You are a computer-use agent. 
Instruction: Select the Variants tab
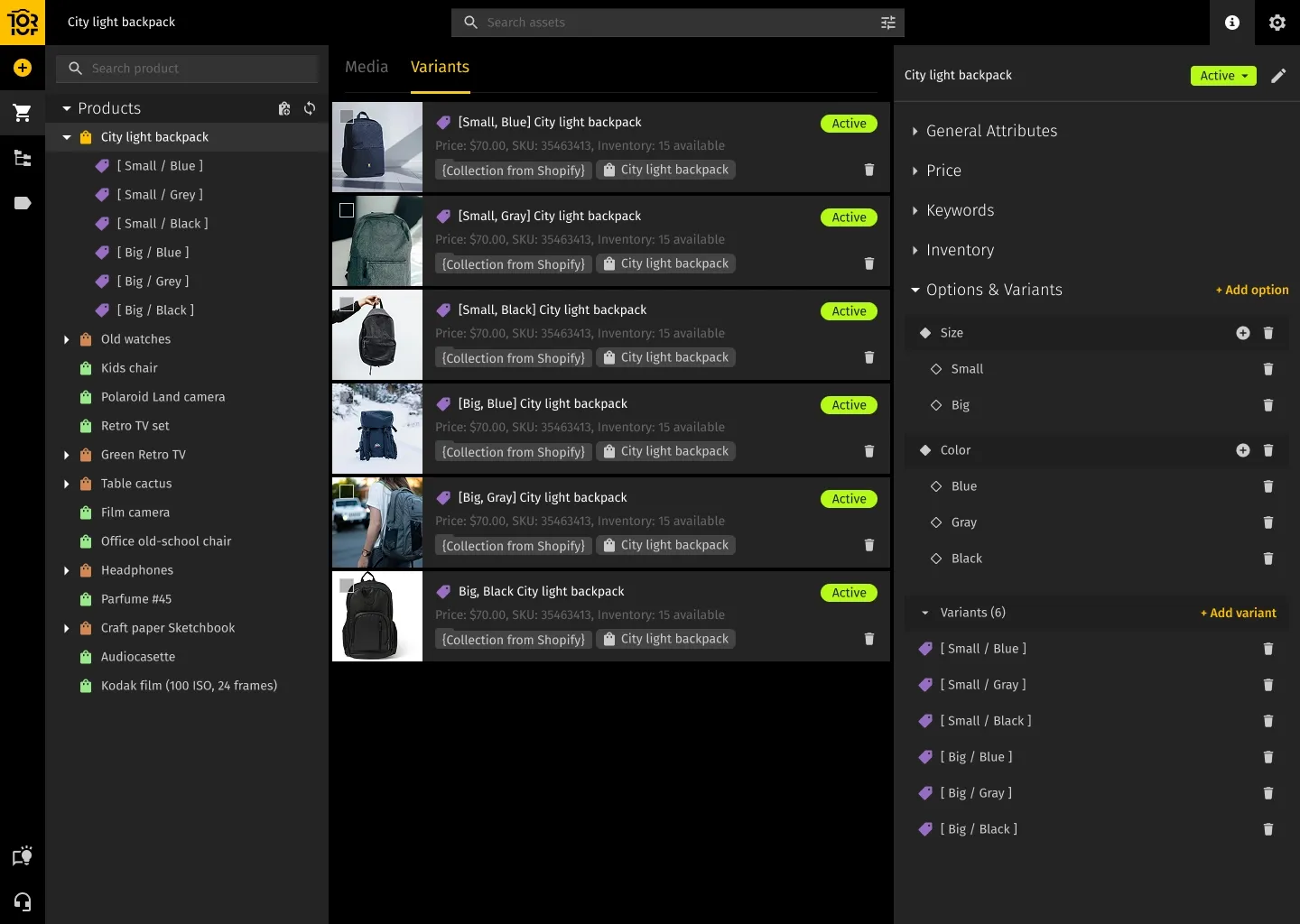click(440, 67)
